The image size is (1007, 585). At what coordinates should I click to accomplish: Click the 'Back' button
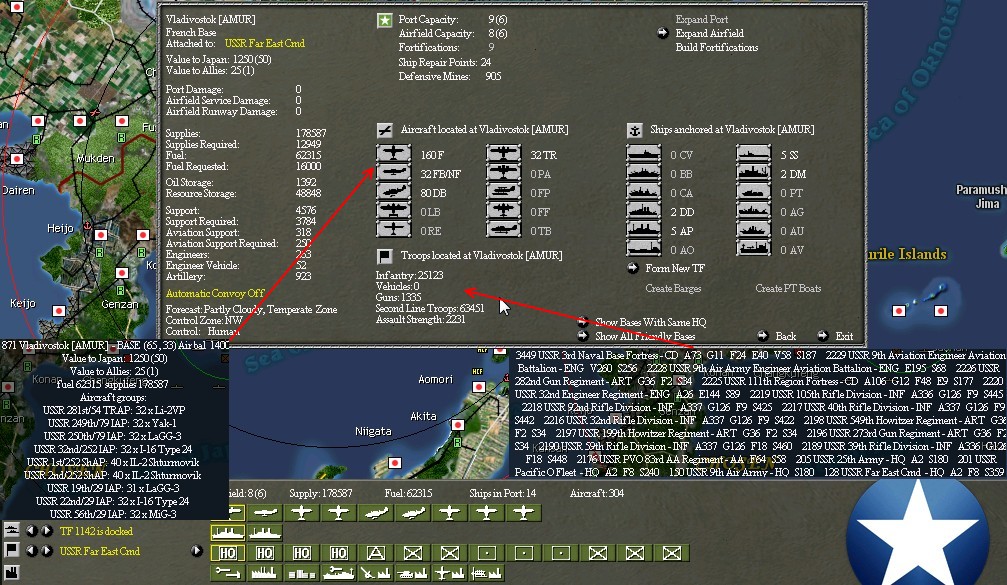click(x=785, y=336)
